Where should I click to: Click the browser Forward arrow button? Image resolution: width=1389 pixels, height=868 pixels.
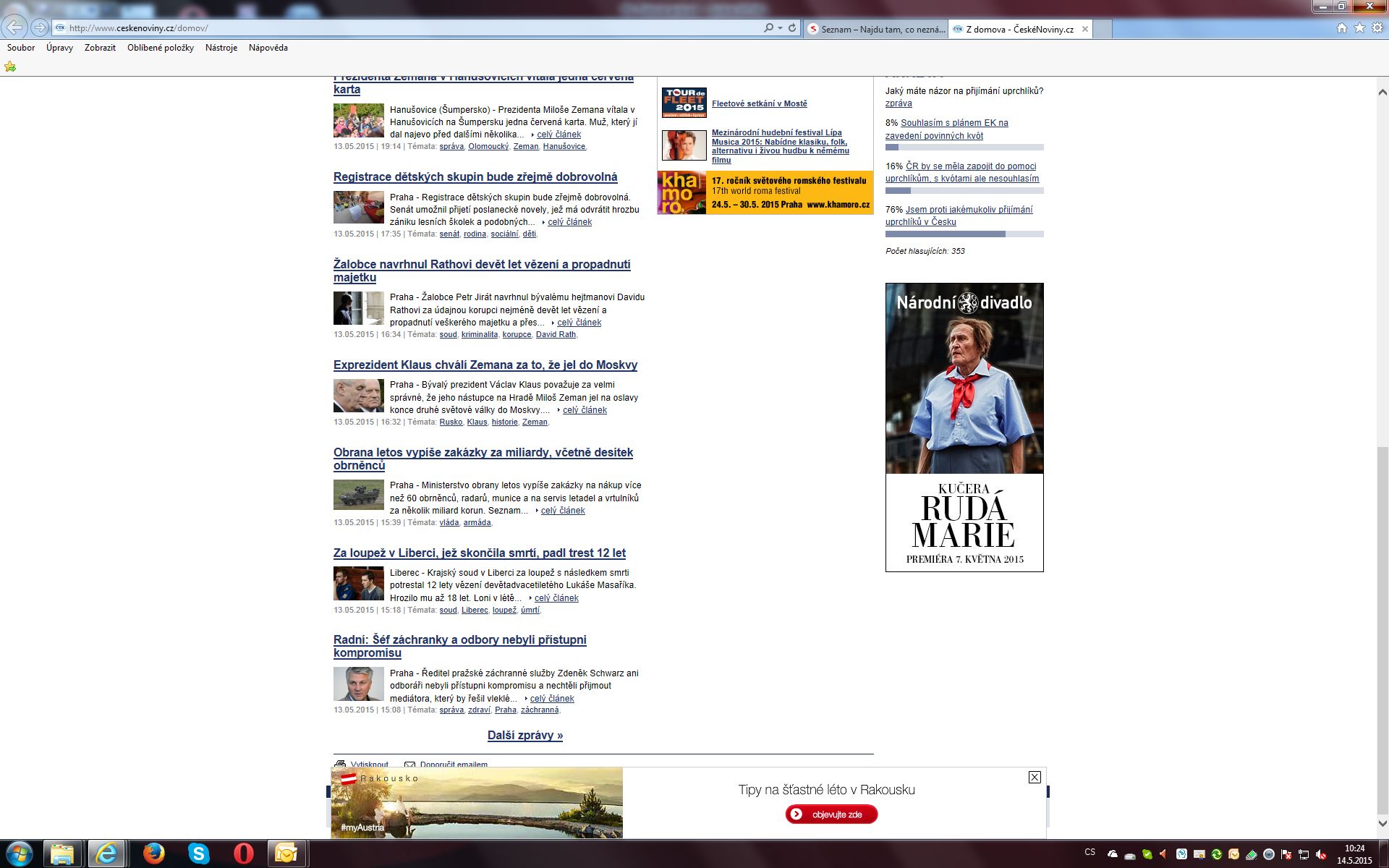point(40,27)
